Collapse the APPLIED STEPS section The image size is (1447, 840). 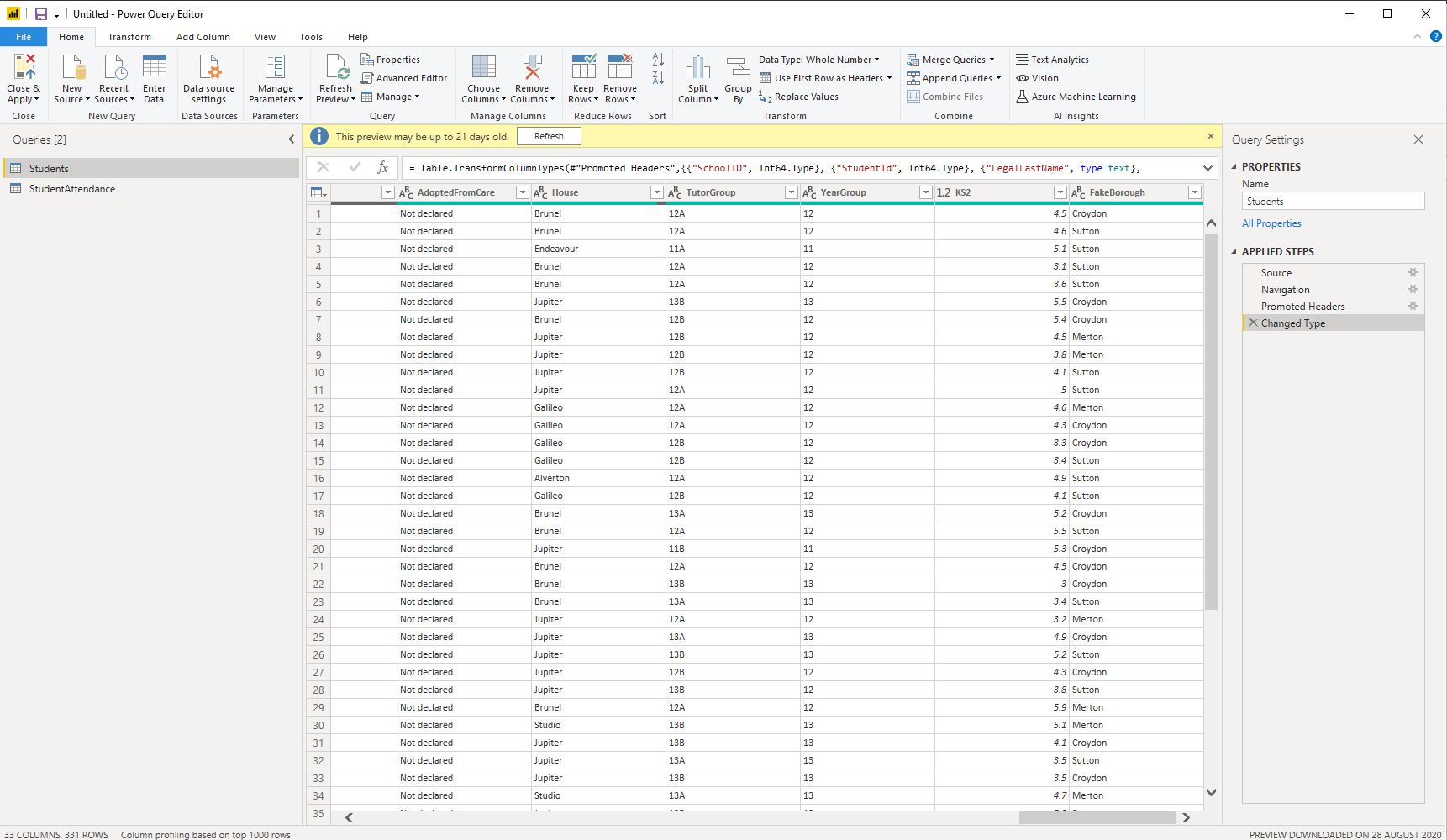coord(1234,251)
